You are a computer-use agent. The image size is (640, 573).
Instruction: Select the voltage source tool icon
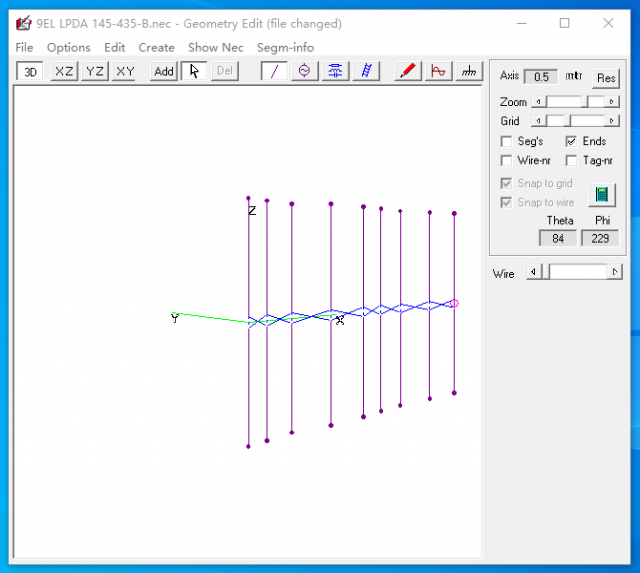(304, 71)
